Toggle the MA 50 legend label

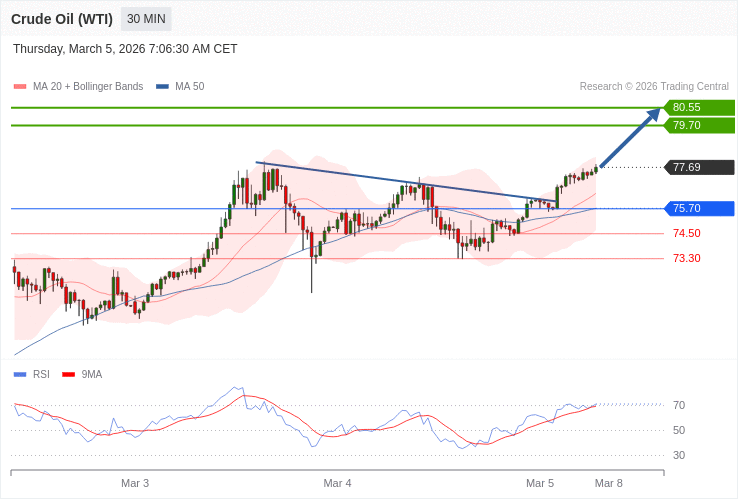pyautogui.click(x=189, y=87)
